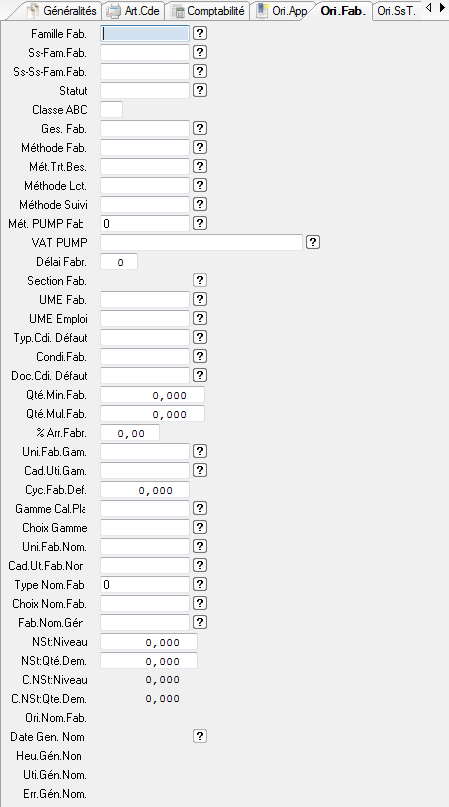Click lookup icon for UME Emploi

coord(200,318)
